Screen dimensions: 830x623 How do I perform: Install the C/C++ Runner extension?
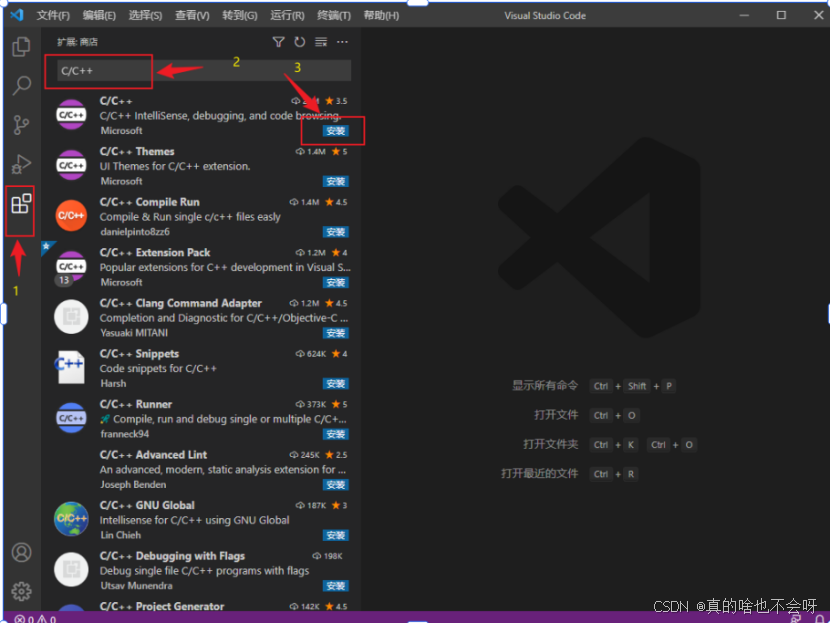336,434
